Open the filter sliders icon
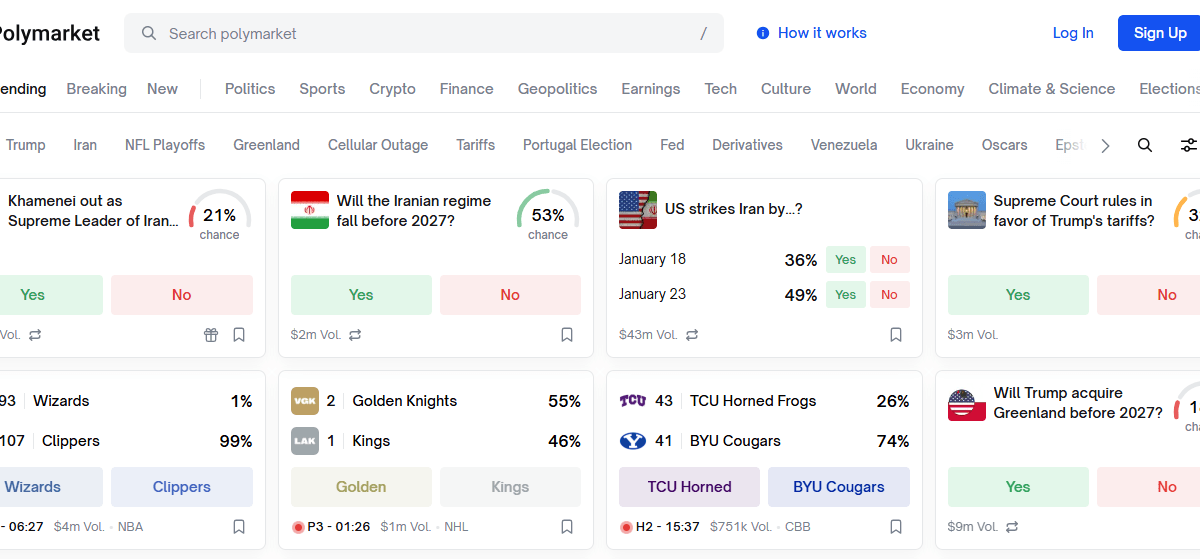The image size is (1200, 559). (x=1188, y=145)
